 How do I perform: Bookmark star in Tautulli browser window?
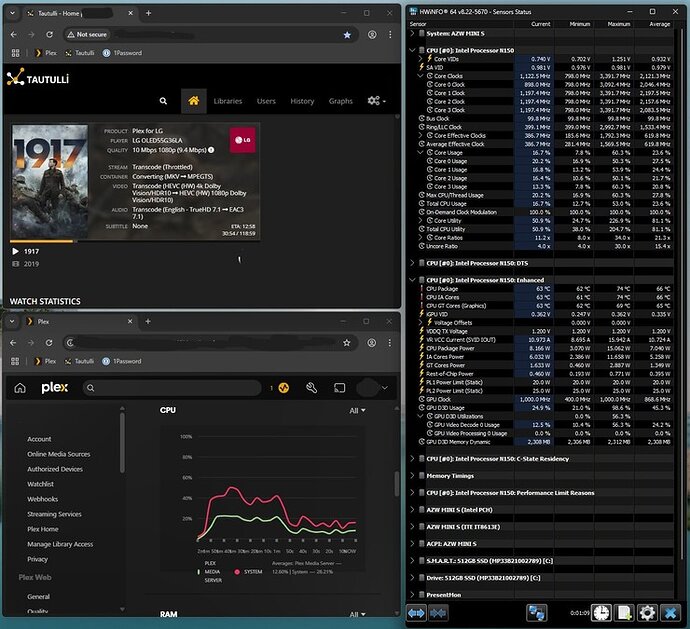(x=347, y=35)
